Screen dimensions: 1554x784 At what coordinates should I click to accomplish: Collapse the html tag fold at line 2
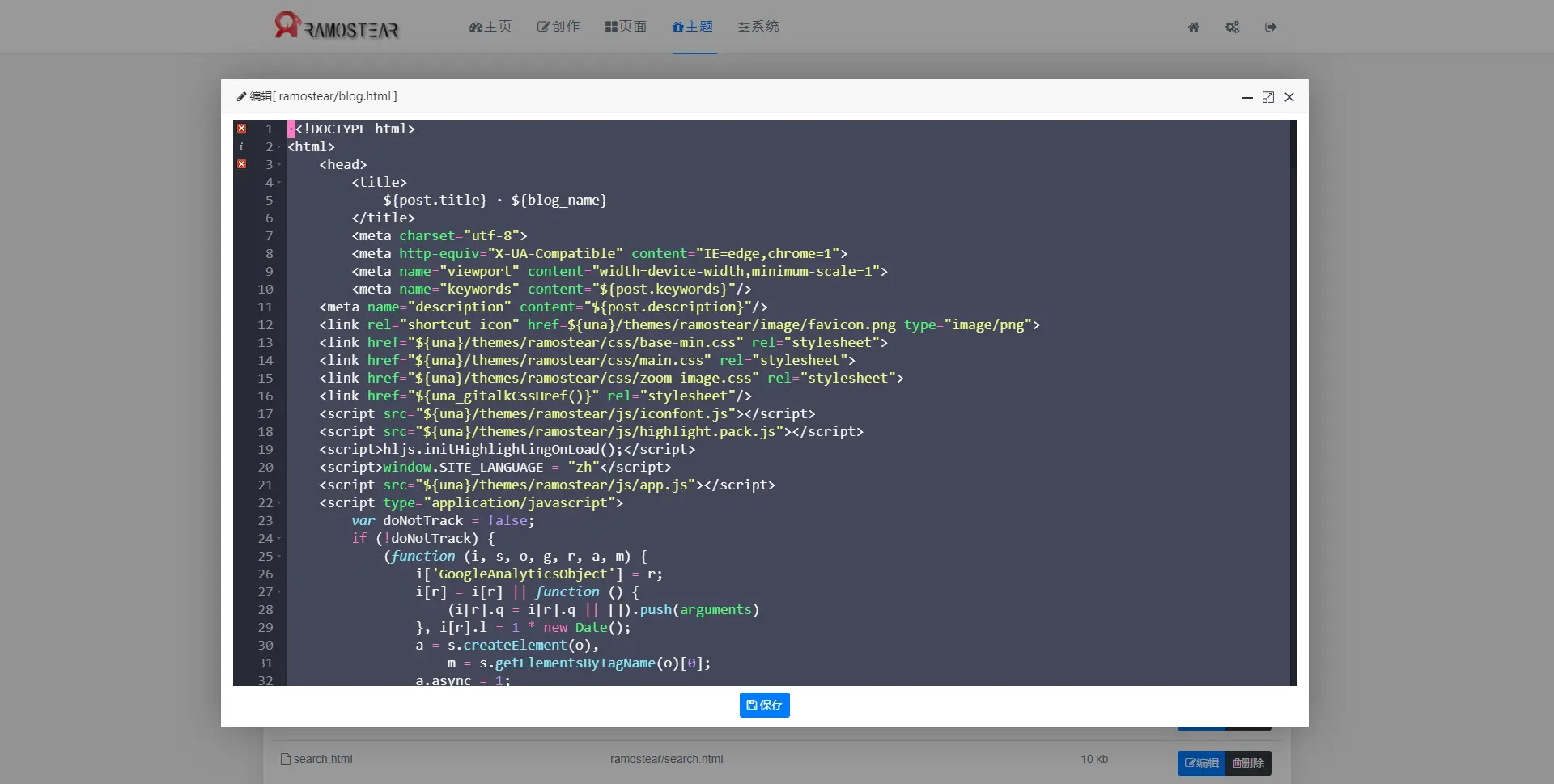279,147
